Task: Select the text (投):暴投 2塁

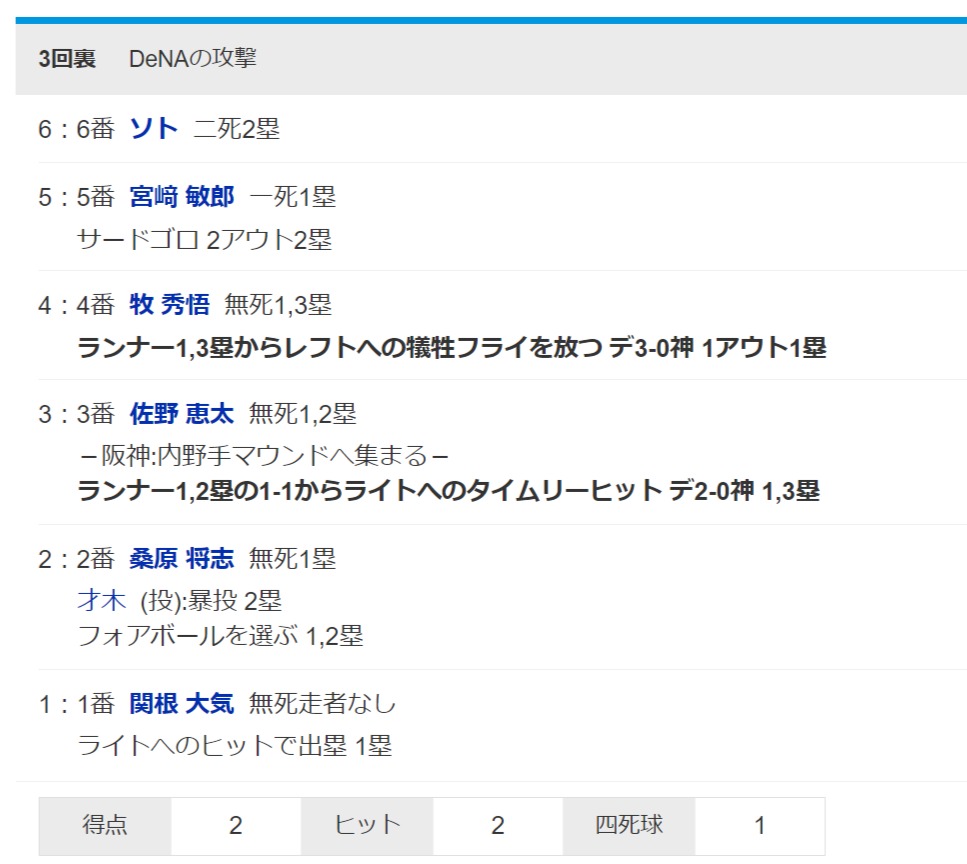Action: pyautogui.click(x=211, y=601)
